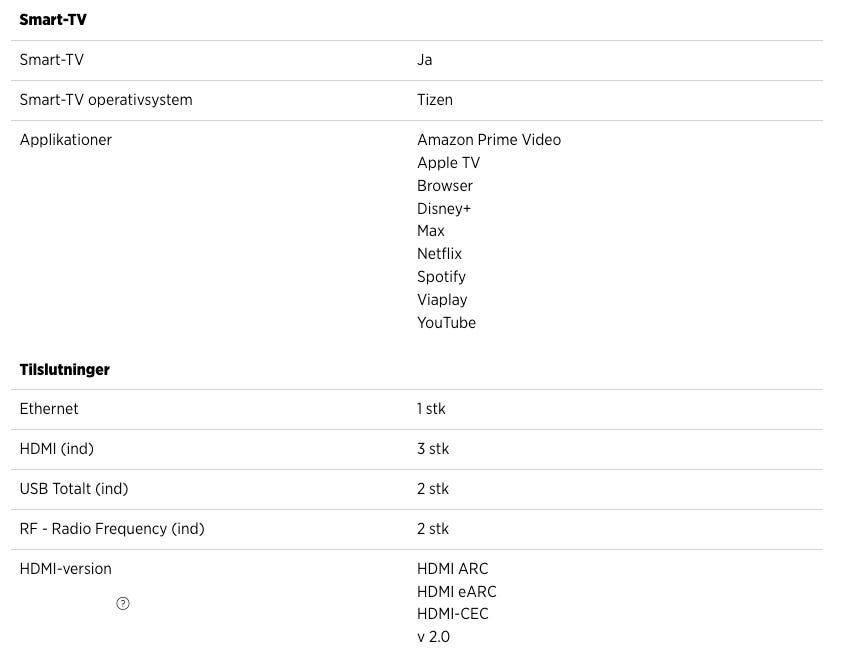This screenshot has width=847, height=663.
Task: Click Viaplay in the applications list
Action: pyautogui.click(x=442, y=300)
